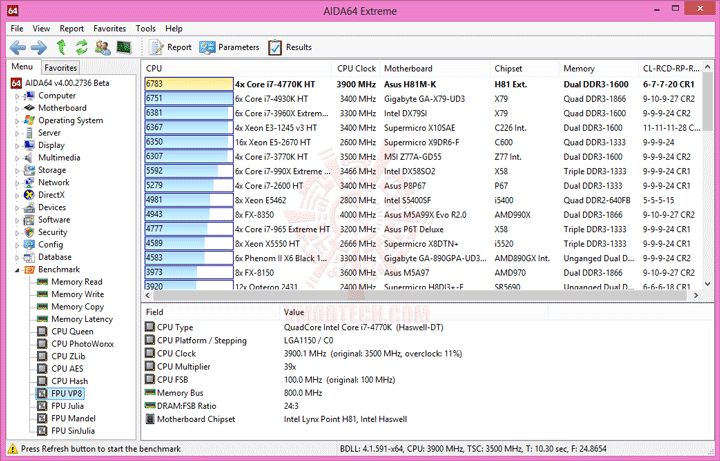The image size is (720, 461).
Task: Select the 4943 score bar for FX-8350
Action: pos(189,214)
